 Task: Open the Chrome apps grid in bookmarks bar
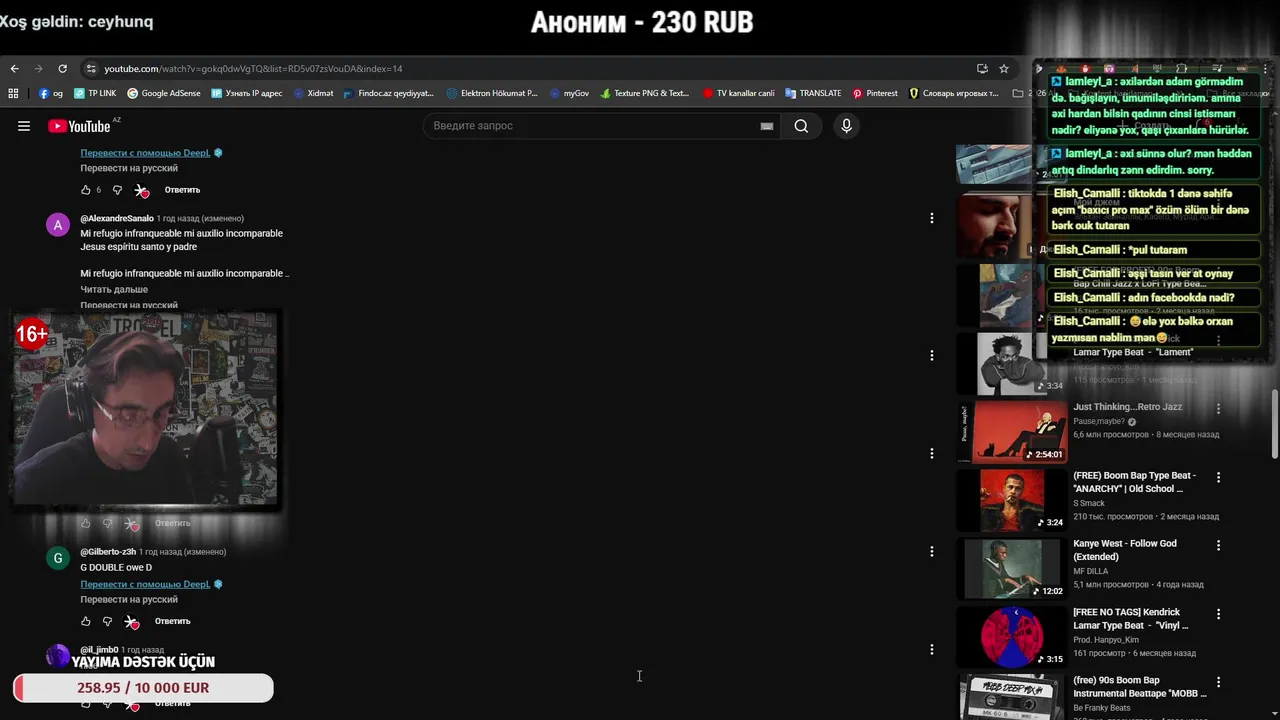click(x=13, y=93)
